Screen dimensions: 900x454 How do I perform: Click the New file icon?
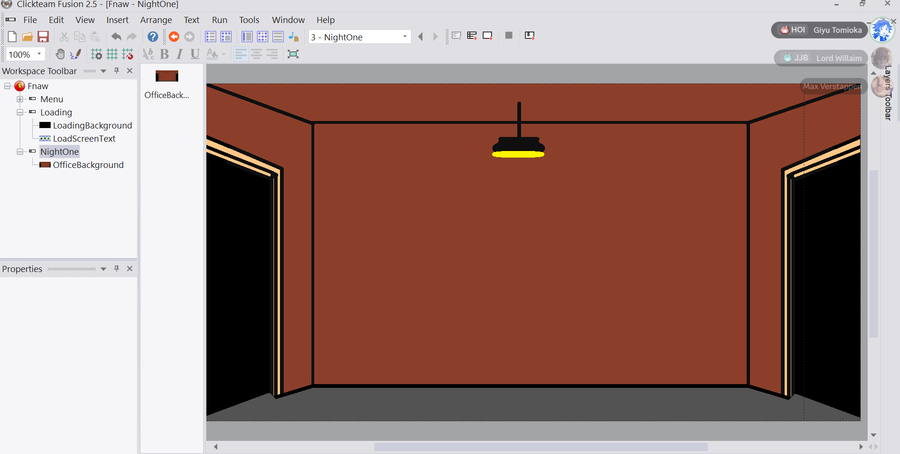tap(12, 37)
